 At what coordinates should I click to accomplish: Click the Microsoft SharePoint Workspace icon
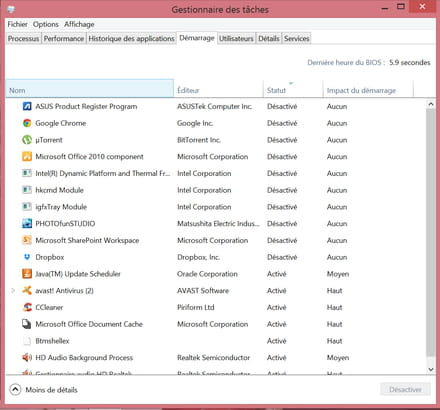pyautogui.click(x=27, y=240)
